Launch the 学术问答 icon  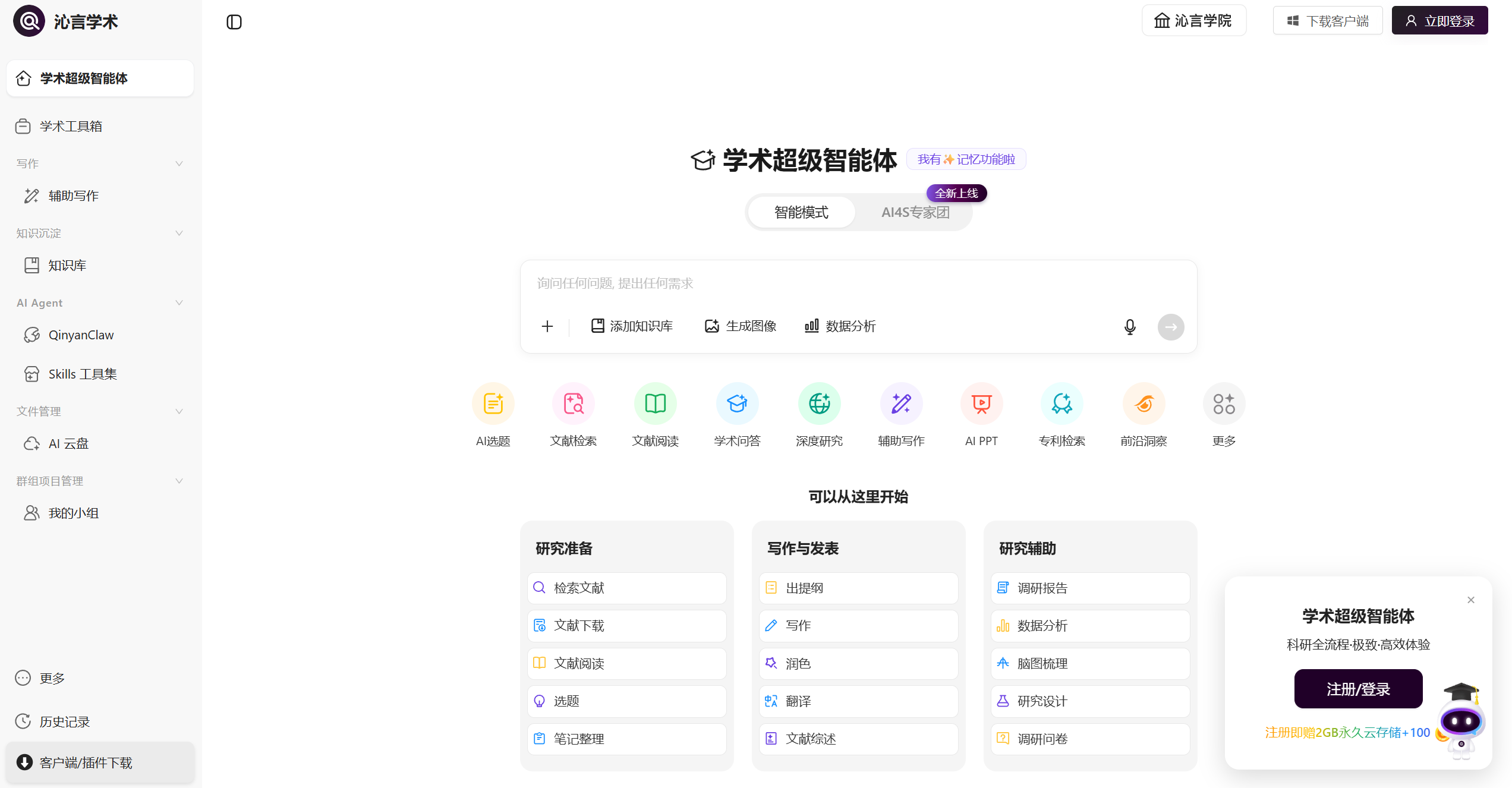(x=737, y=404)
